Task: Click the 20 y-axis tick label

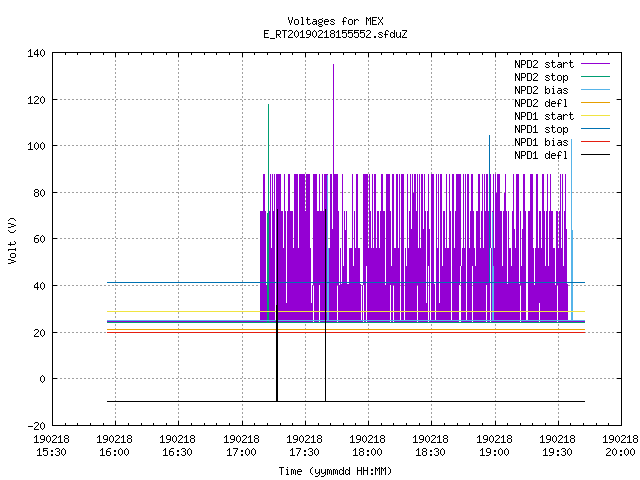Action: (39, 333)
